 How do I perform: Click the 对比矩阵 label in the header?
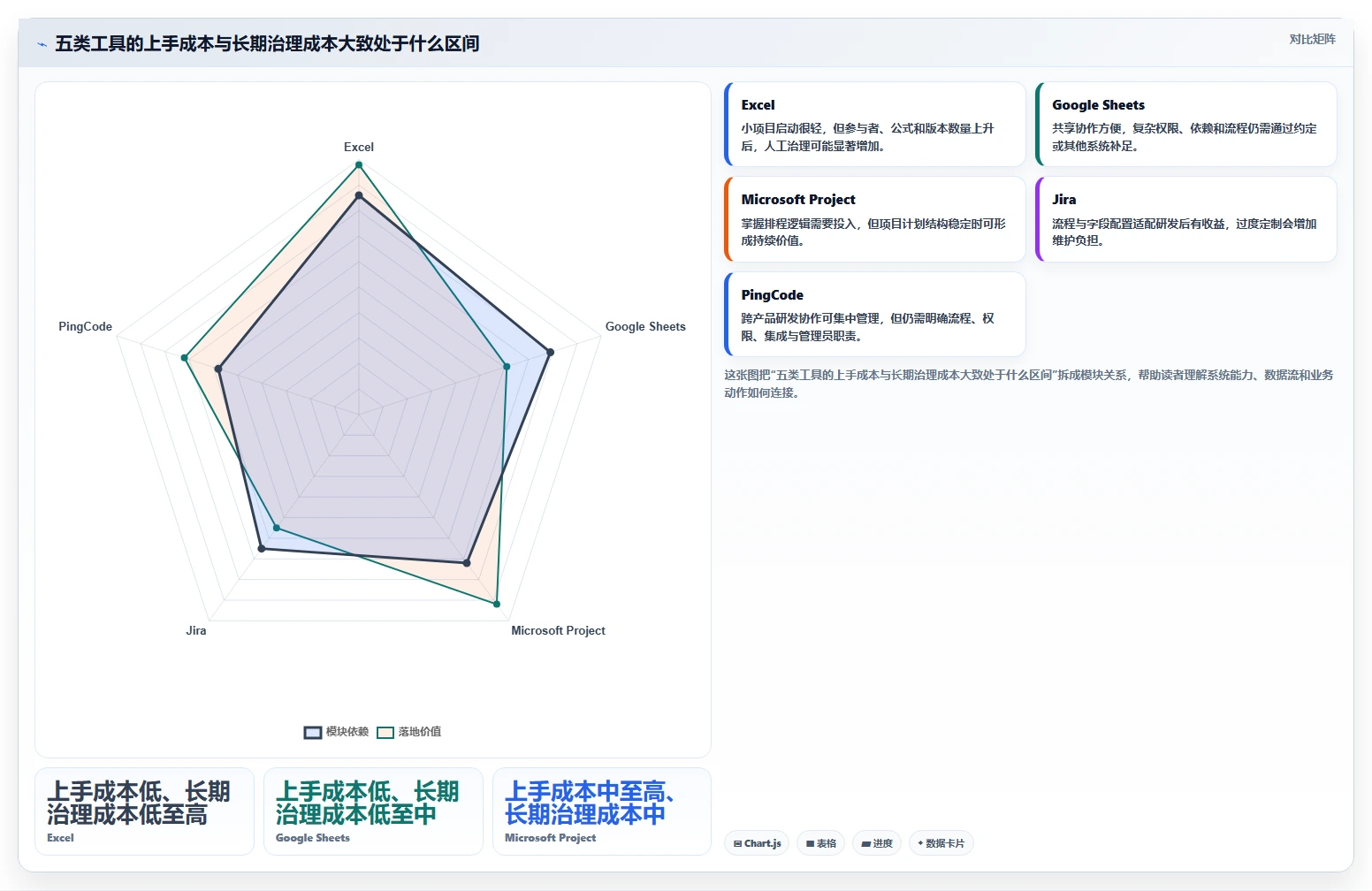[x=1312, y=39]
